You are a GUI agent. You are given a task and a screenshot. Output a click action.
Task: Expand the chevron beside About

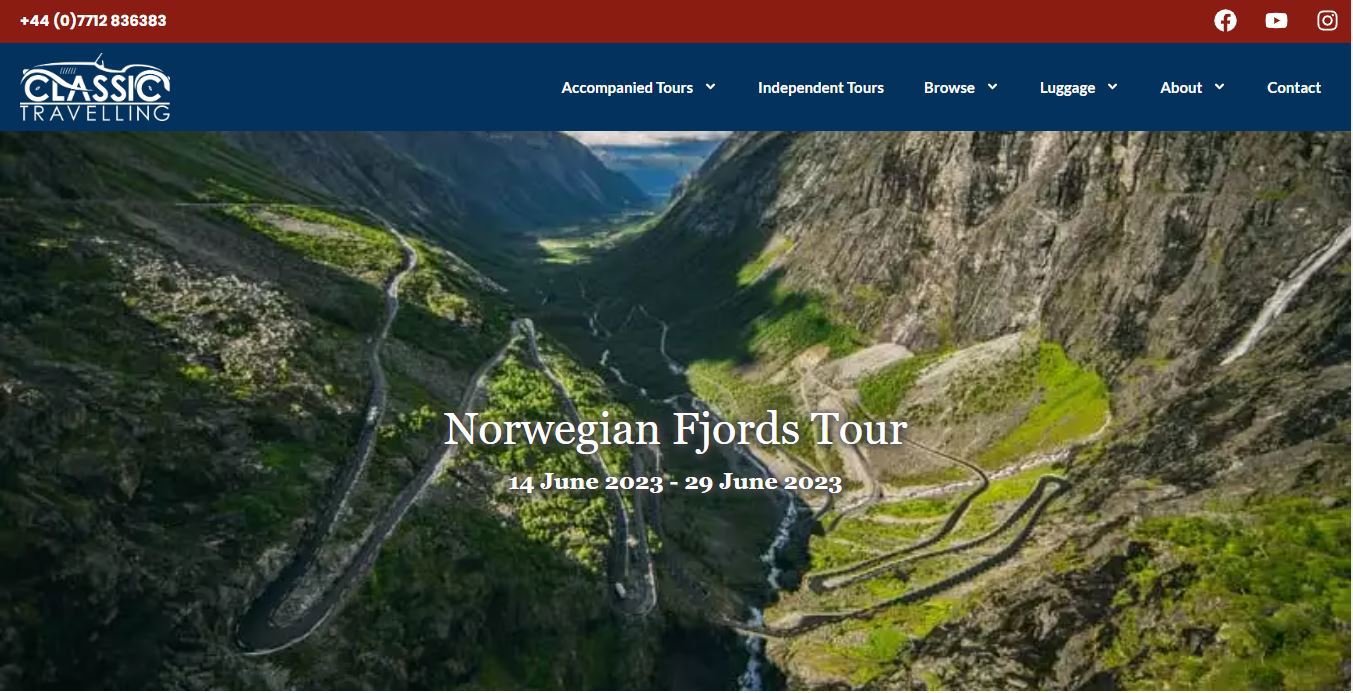point(1219,87)
